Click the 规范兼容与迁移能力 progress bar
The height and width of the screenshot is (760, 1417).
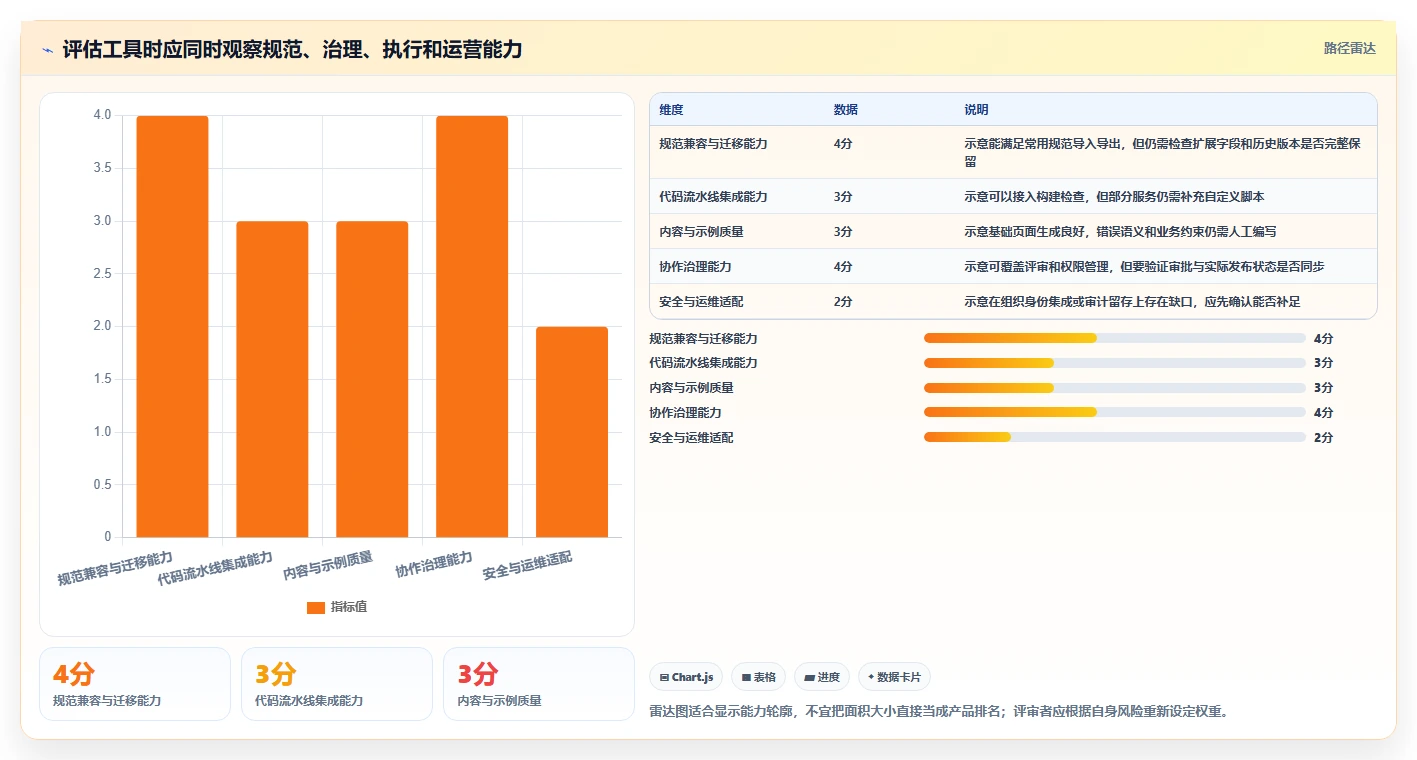pos(1115,338)
